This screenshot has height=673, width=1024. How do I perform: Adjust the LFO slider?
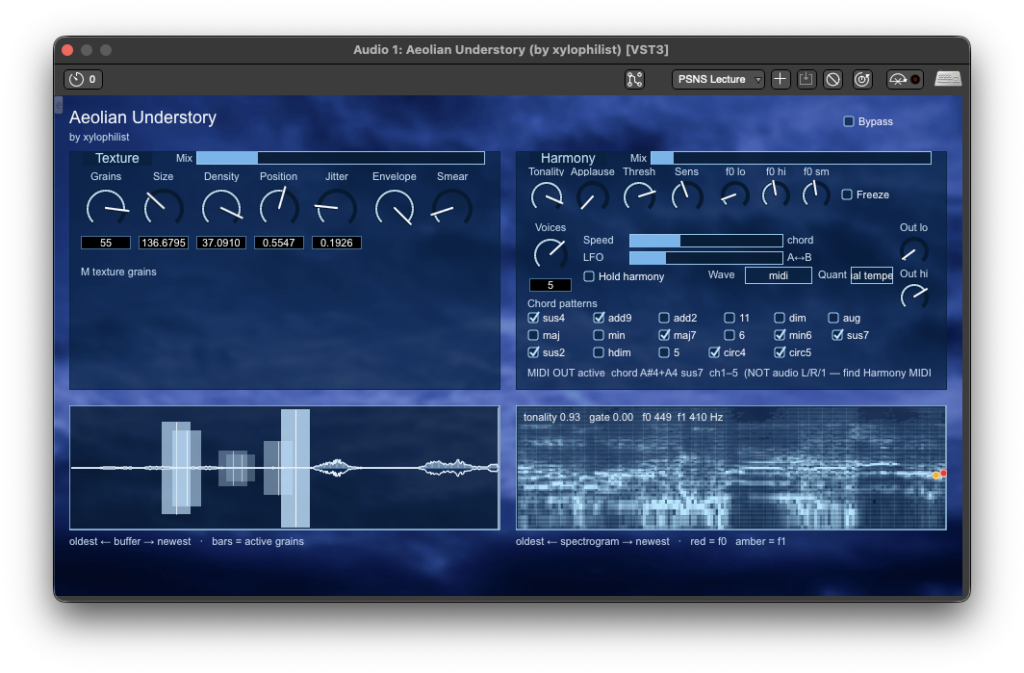point(706,258)
